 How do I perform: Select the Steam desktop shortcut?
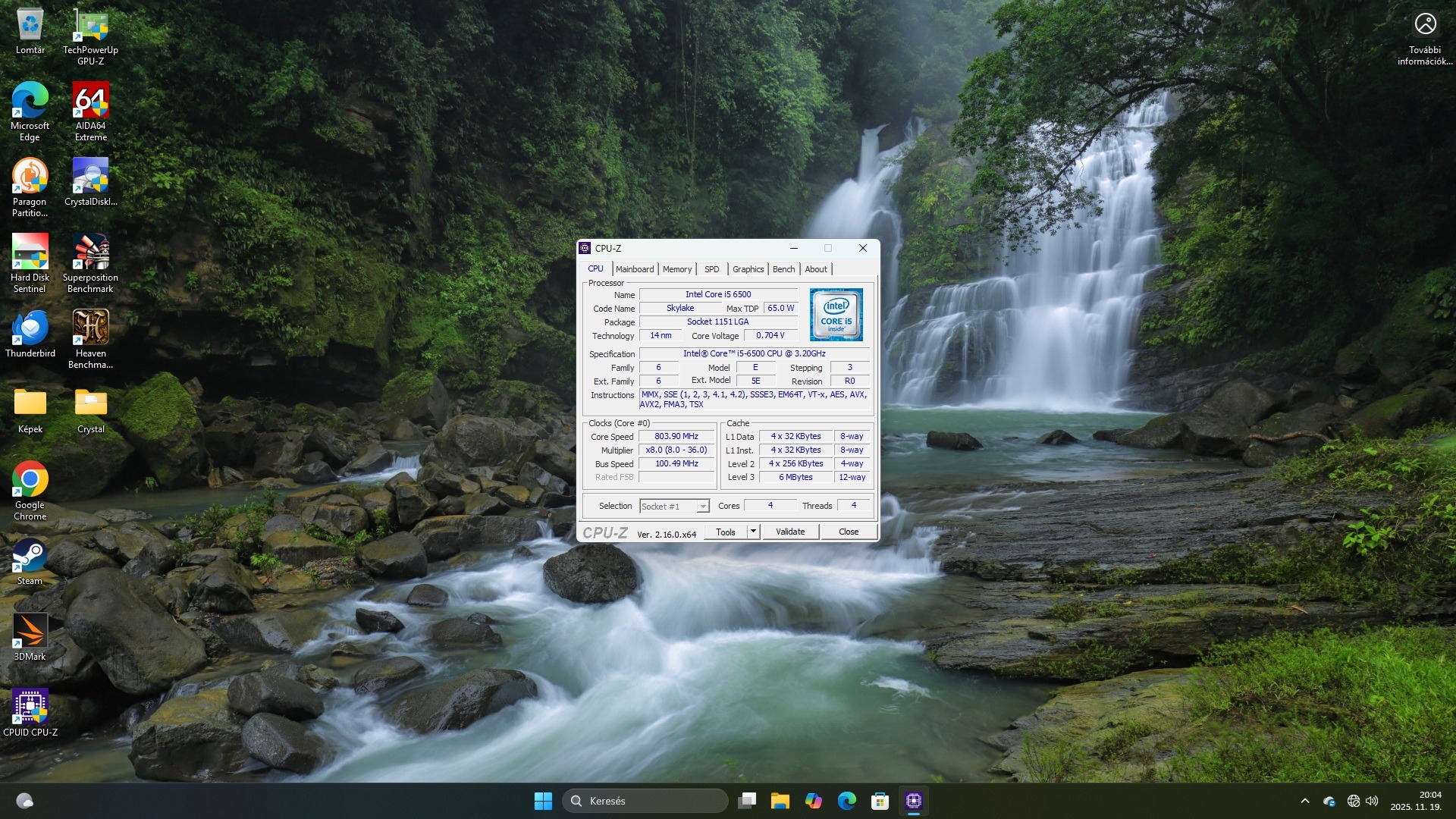pyautogui.click(x=30, y=557)
